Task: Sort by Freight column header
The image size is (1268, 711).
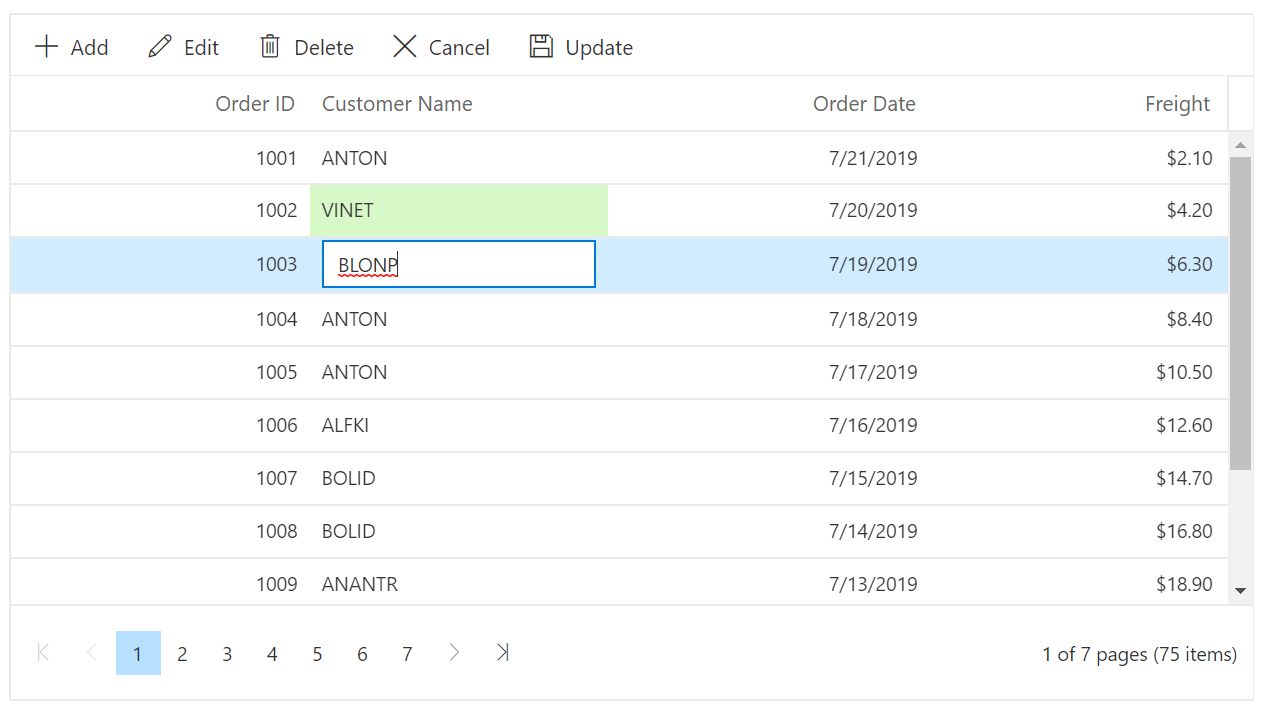Action: point(1177,104)
